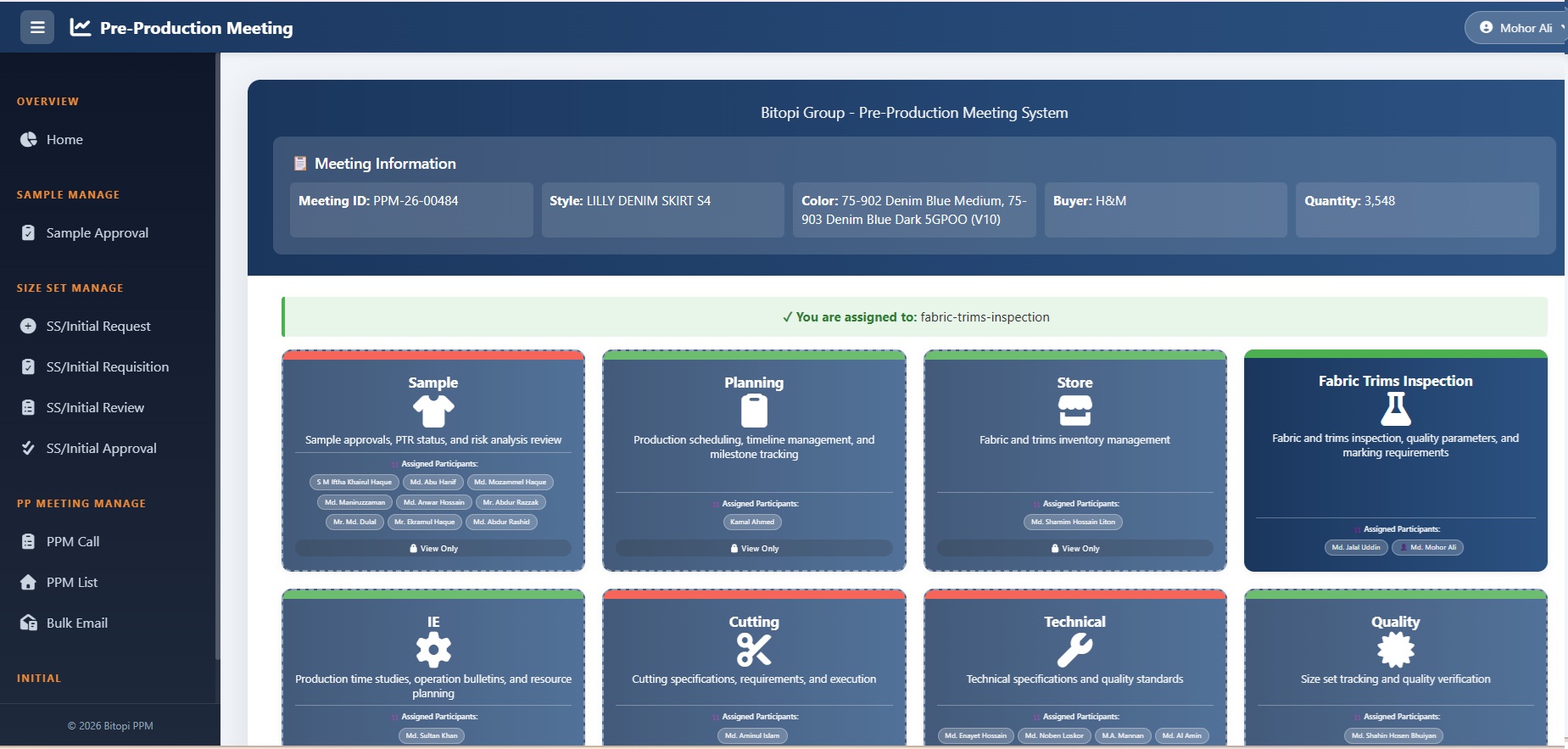The width and height of the screenshot is (1568, 749).
Task: Click the SS/Initial Review list icon
Action: tap(28, 407)
